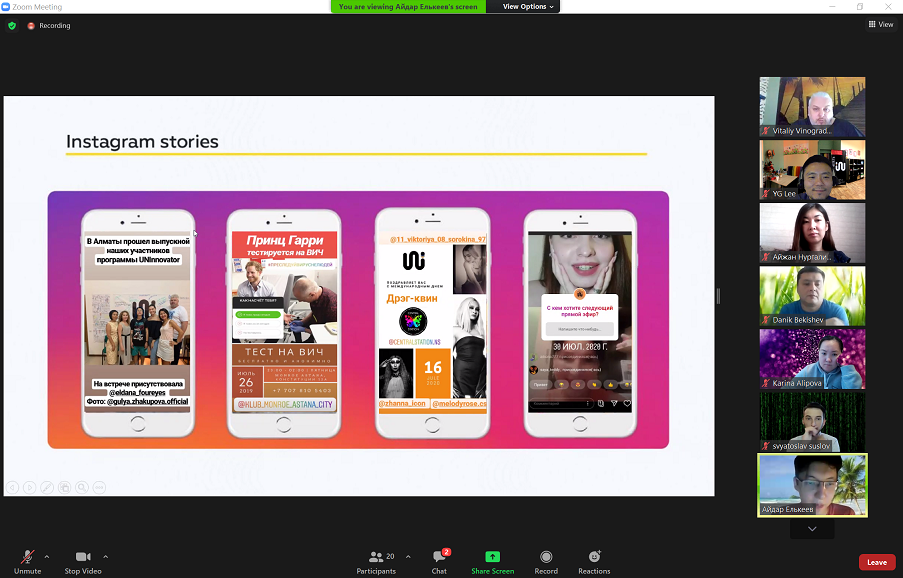This screenshot has height=578, width=903.
Task: Click the live stream question story phone
Action: coord(580,323)
